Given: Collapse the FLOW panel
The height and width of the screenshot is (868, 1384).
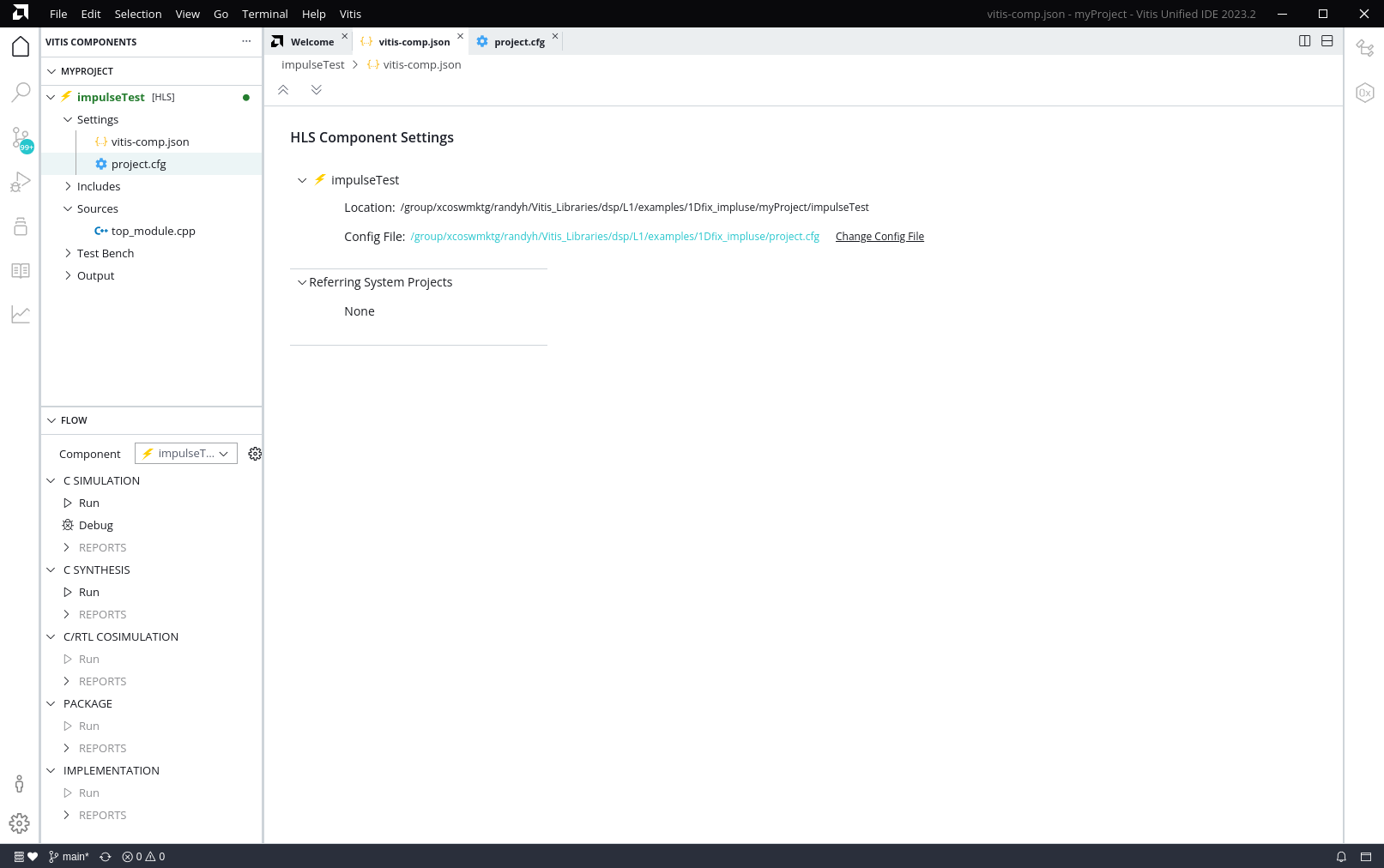Looking at the screenshot, I should [x=51, y=420].
